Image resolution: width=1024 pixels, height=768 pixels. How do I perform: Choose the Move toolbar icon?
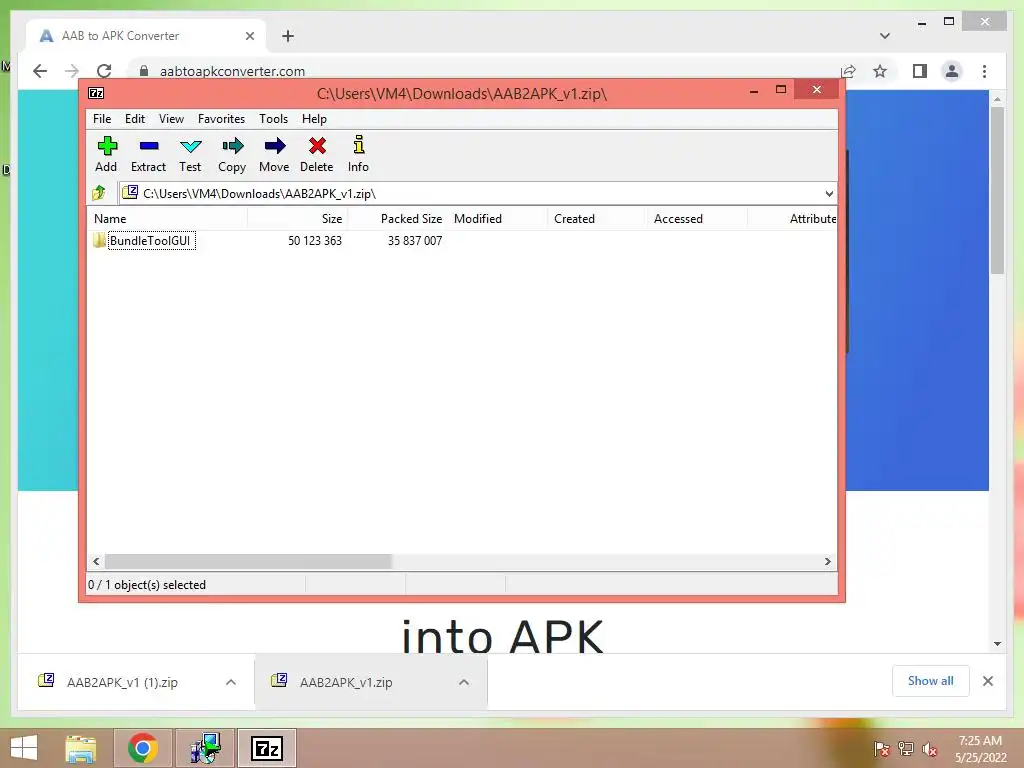point(274,154)
